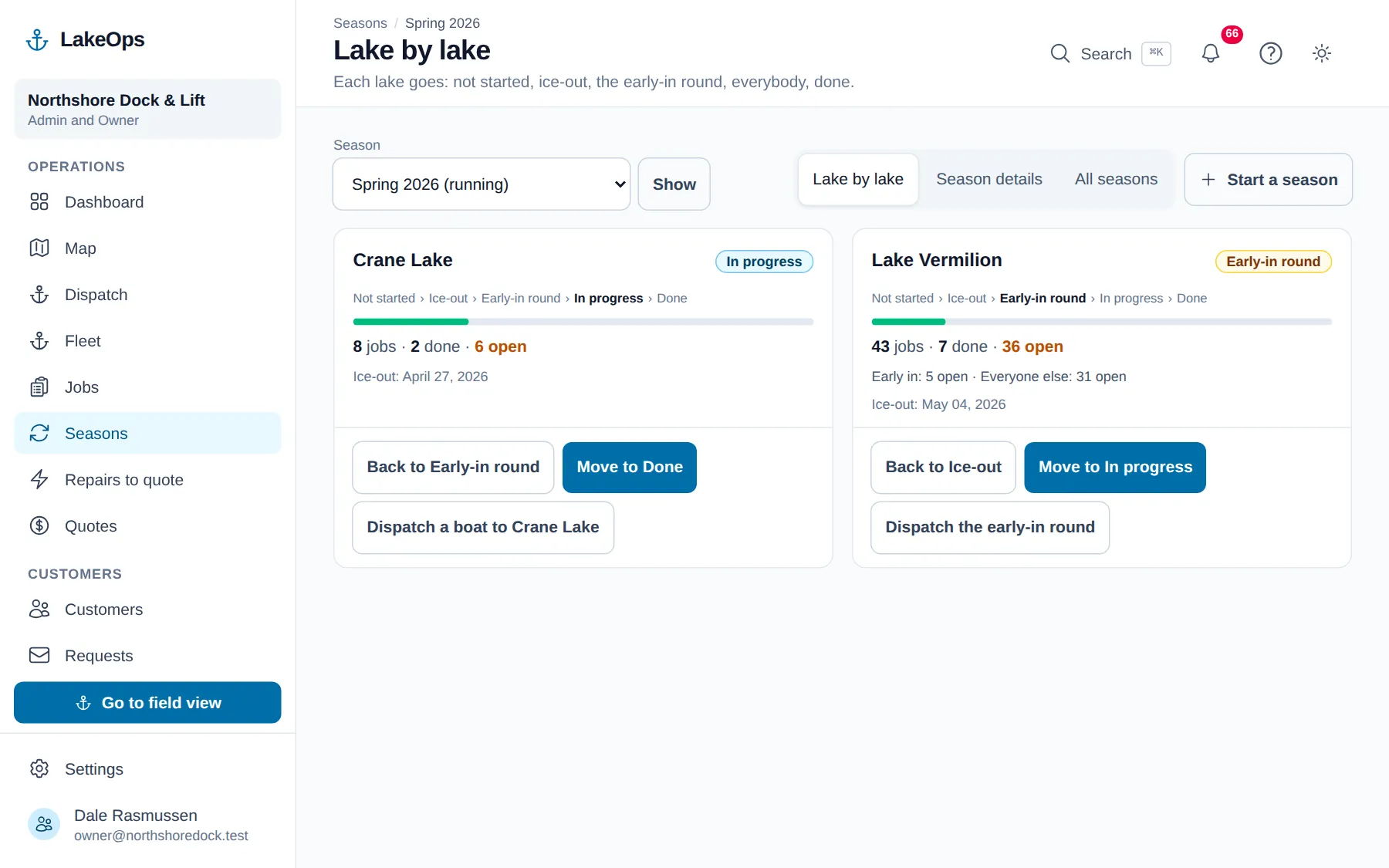Click '6 open' on Crane Lake
The image size is (1389, 868).
(x=501, y=347)
